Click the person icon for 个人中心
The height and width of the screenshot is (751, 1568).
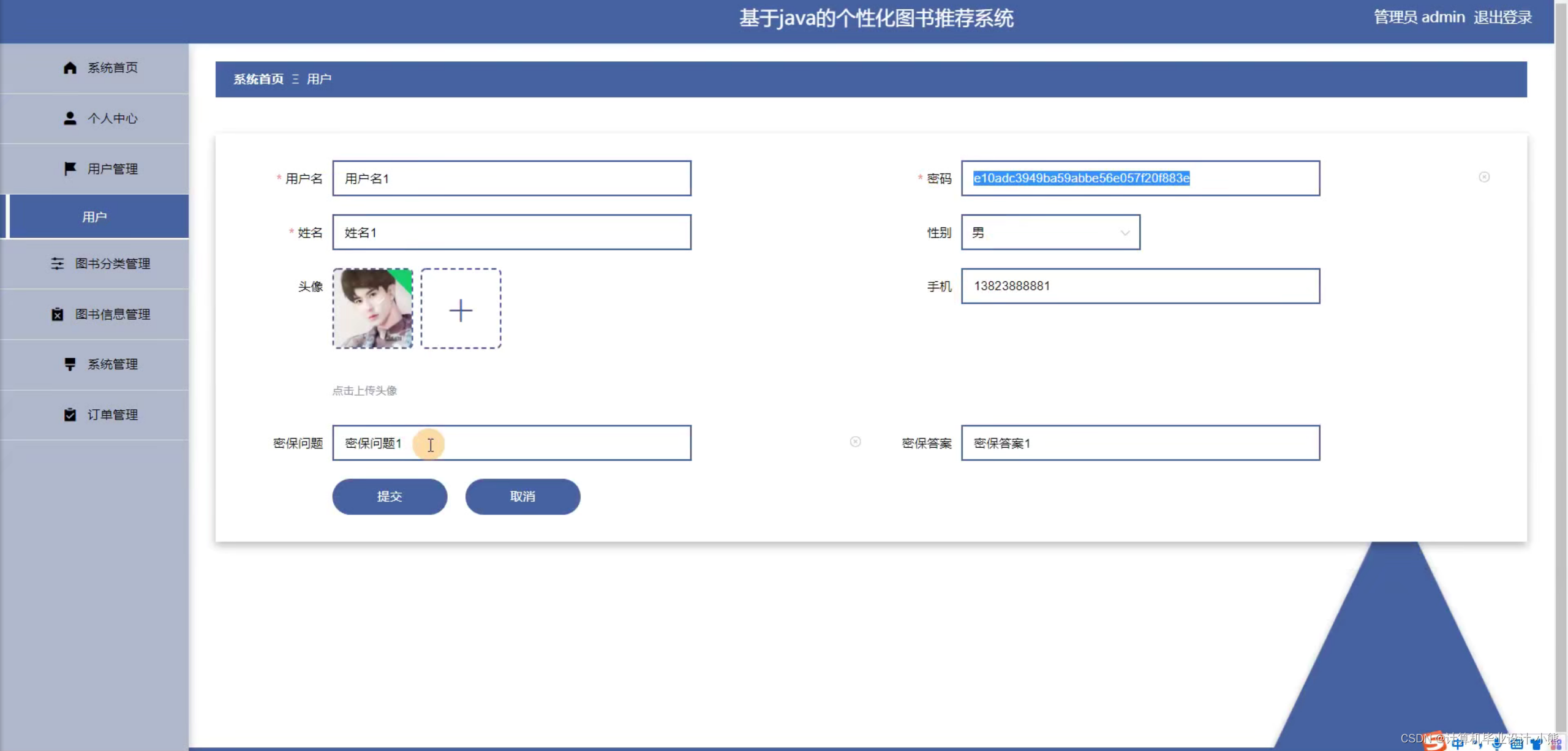click(x=70, y=118)
